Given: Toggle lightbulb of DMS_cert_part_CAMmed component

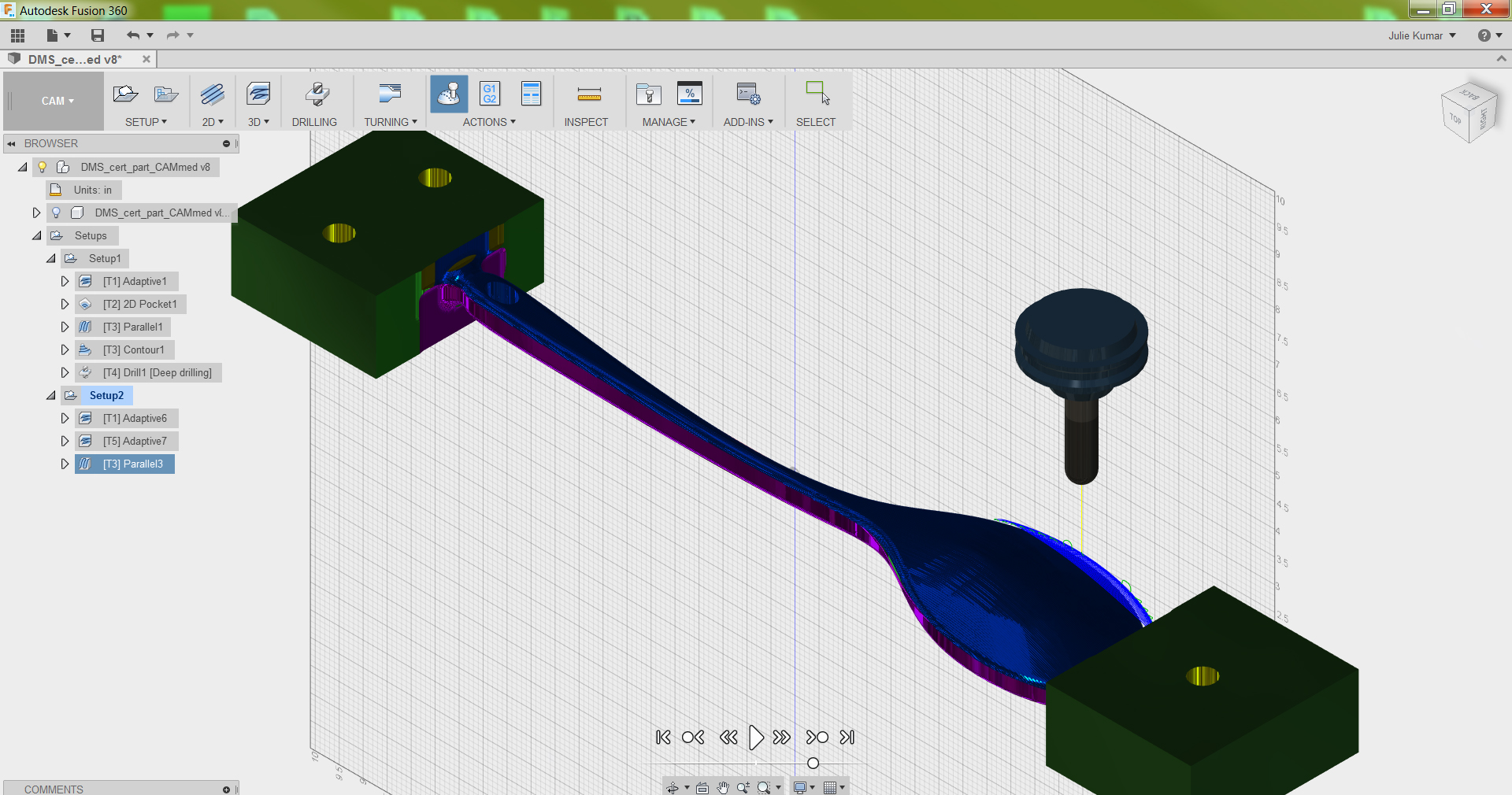Looking at the screenshot, I should [57, 213].
